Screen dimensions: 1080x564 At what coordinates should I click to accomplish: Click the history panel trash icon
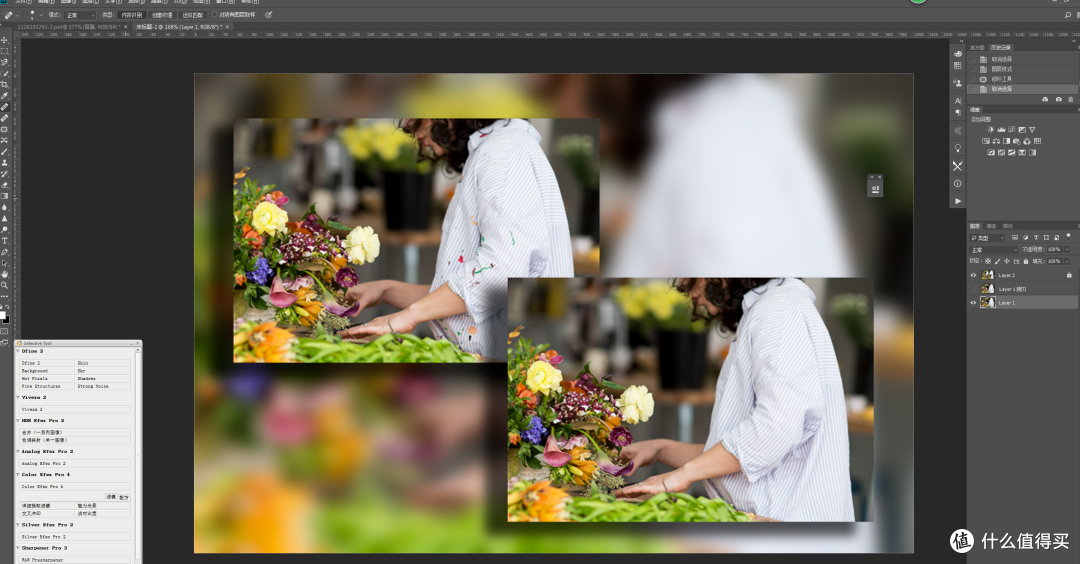[x=1070, y=100]
